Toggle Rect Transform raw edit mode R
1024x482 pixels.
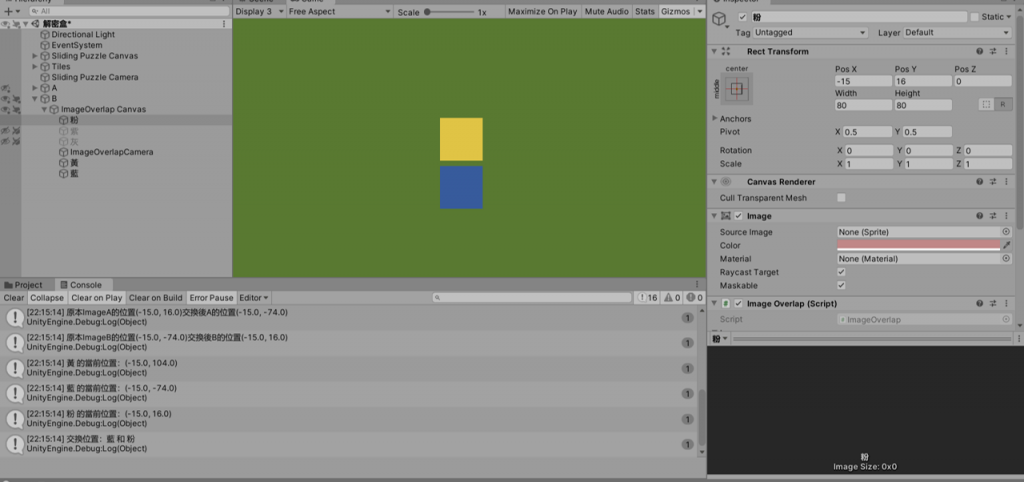(x=1002, y=104)
